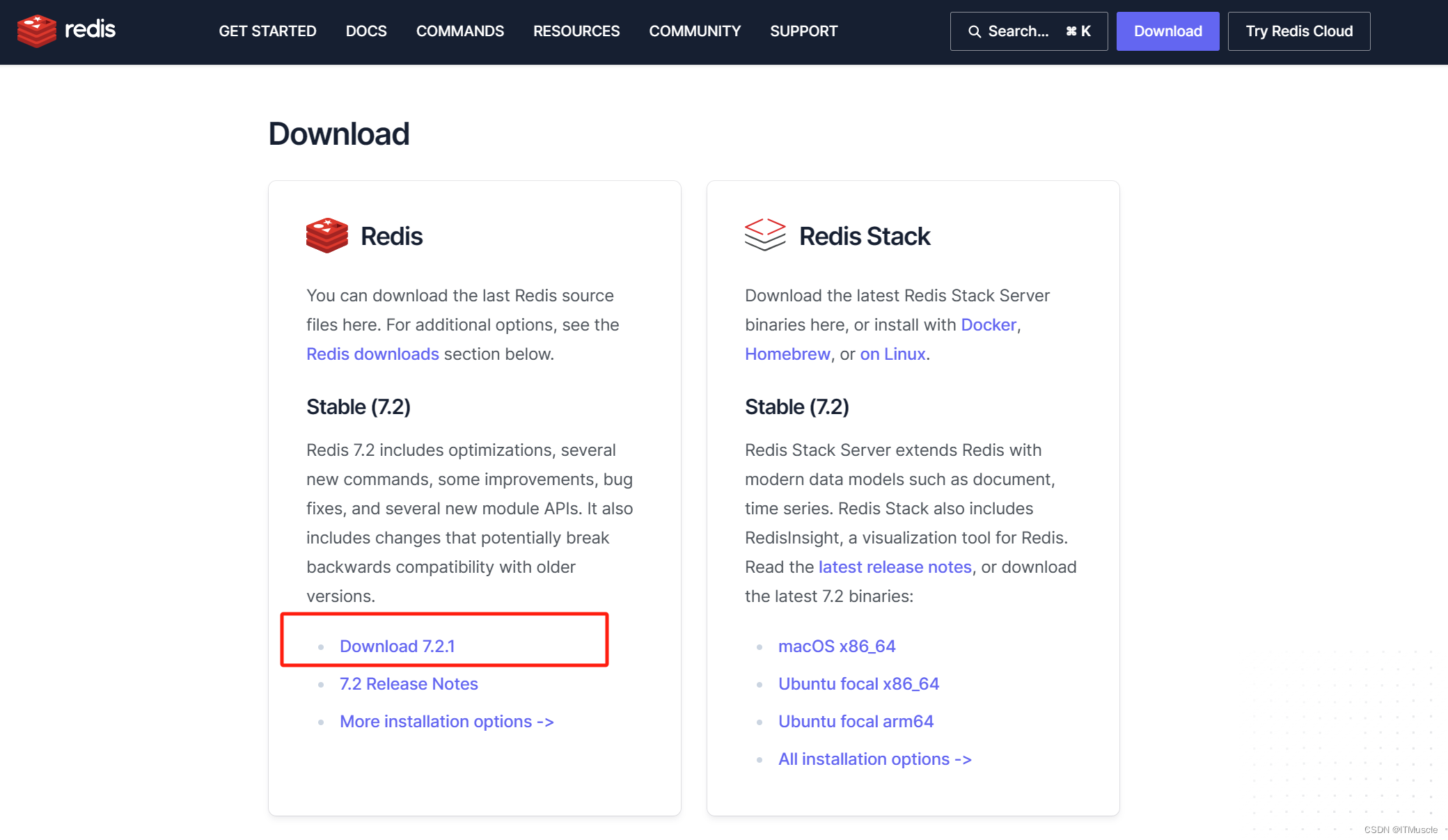Click the Redis Stack card title
1448x840 pixels.
click(x=865, y=236)
